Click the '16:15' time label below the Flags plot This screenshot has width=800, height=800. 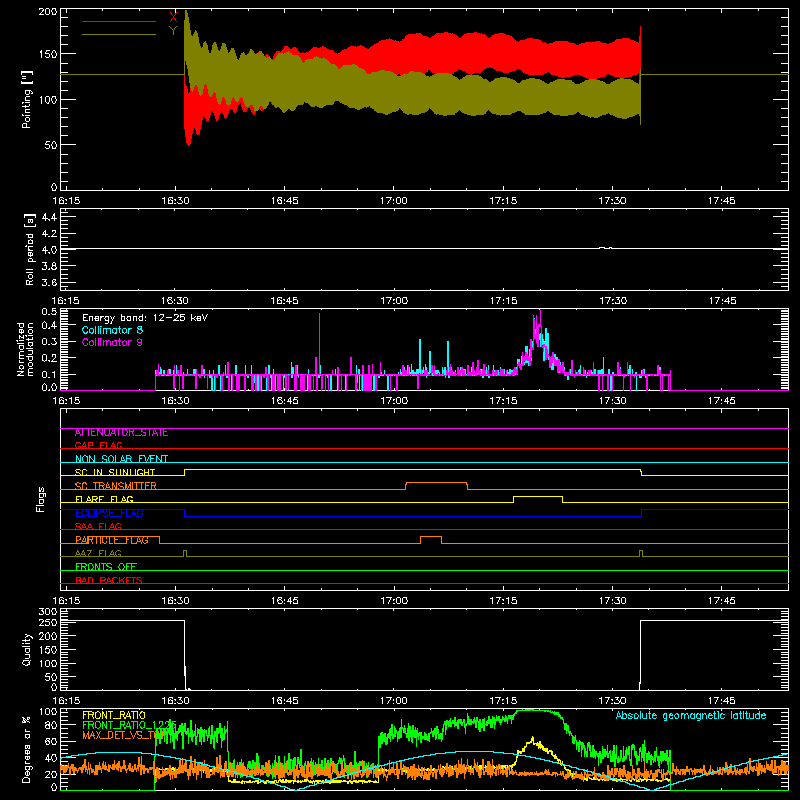point(66,601)
